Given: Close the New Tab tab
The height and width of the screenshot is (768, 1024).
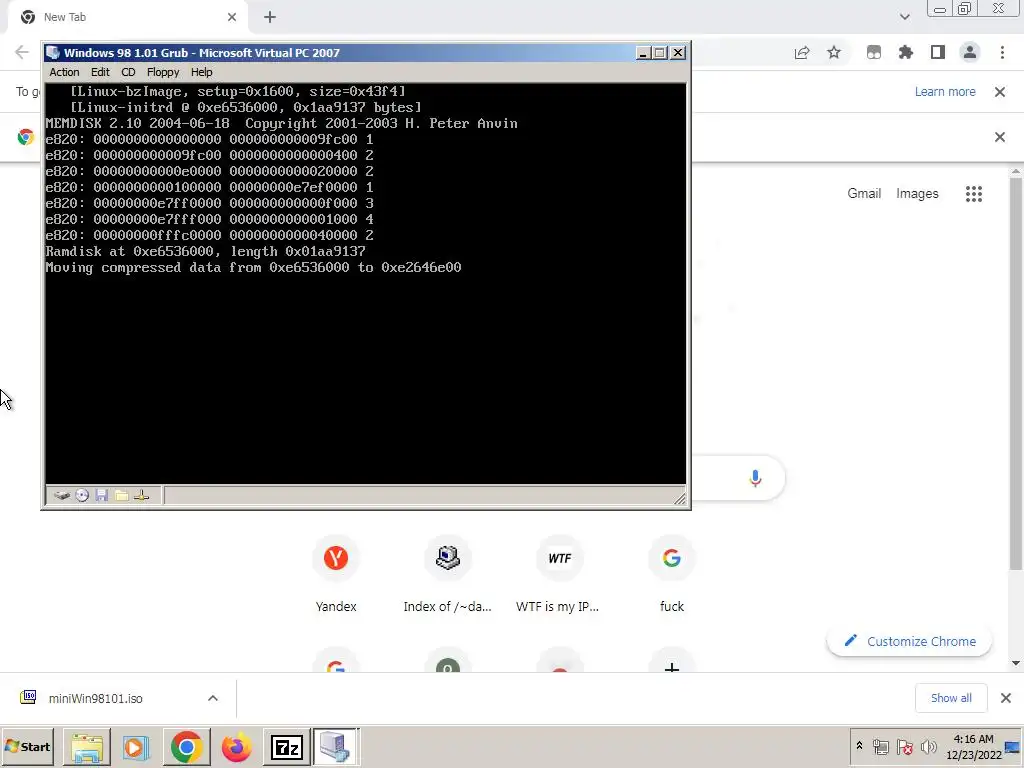Looking at the screenshot, I should (x=232, y=17).
